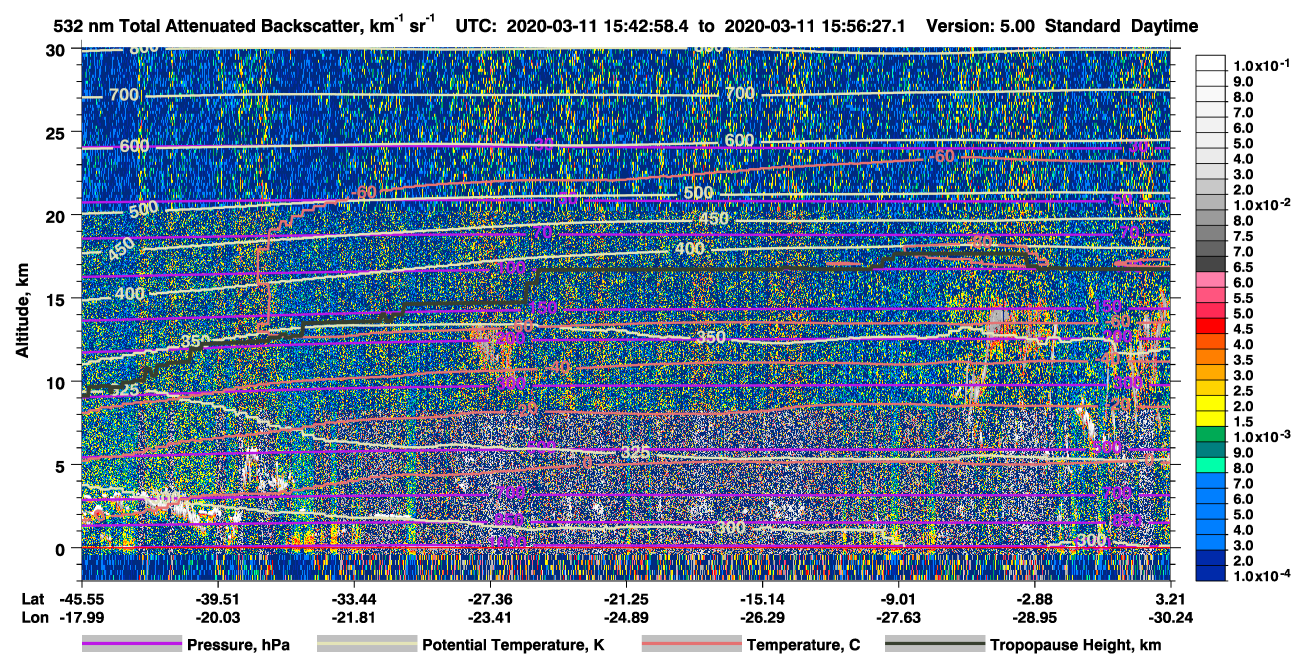This screenshot has height=667, width=1300.
Task: Click longitude value -27.63
Action: click(x=899, y=617)
